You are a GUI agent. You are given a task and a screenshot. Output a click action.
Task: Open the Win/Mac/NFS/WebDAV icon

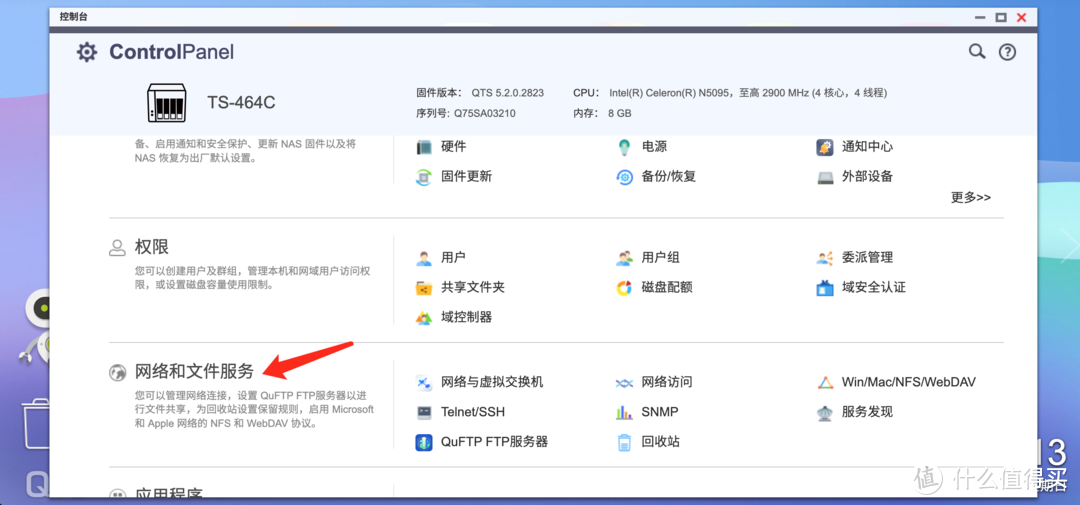tap(824, 382)
